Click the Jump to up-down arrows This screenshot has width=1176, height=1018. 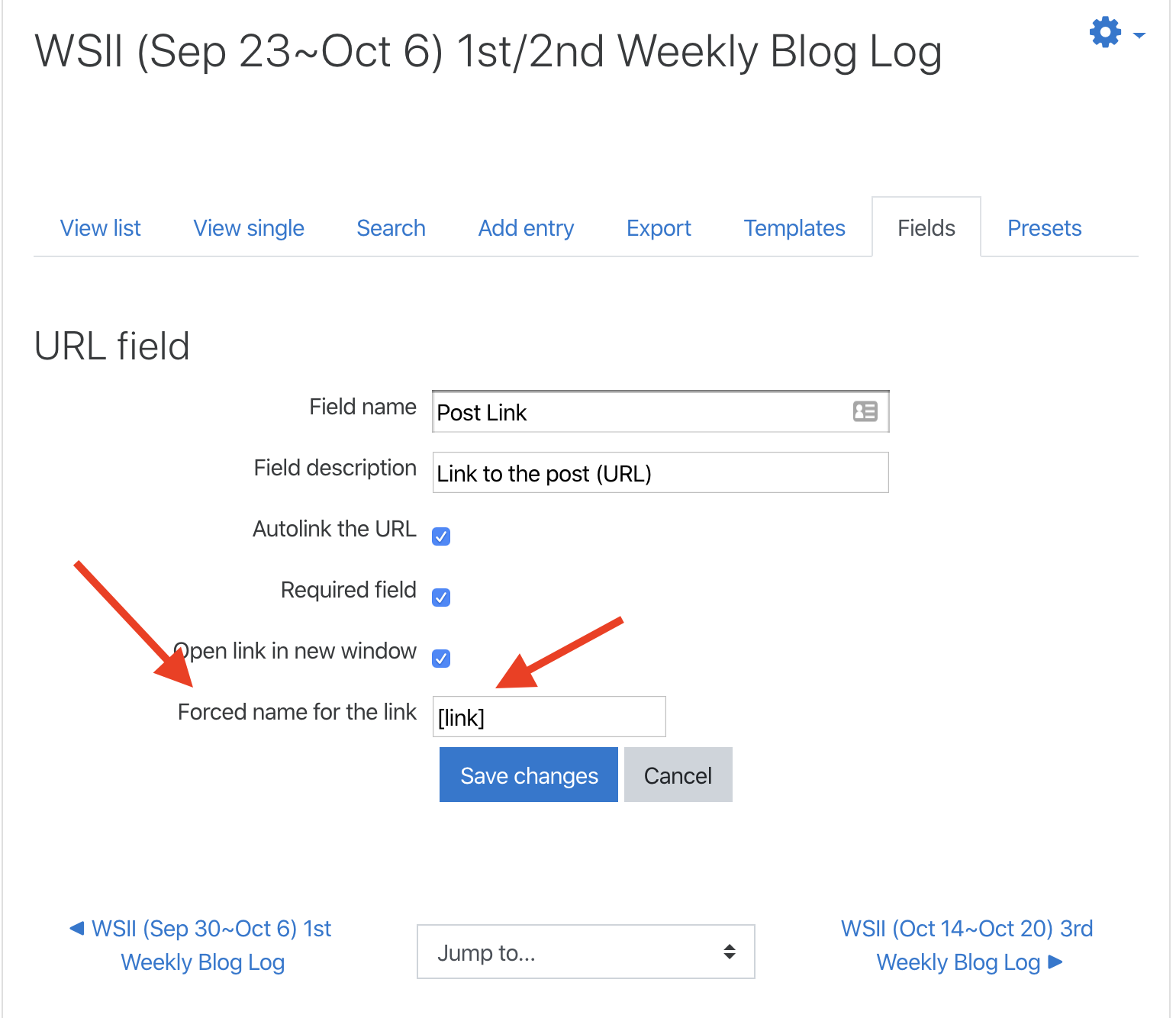click(x=730, y=952)
